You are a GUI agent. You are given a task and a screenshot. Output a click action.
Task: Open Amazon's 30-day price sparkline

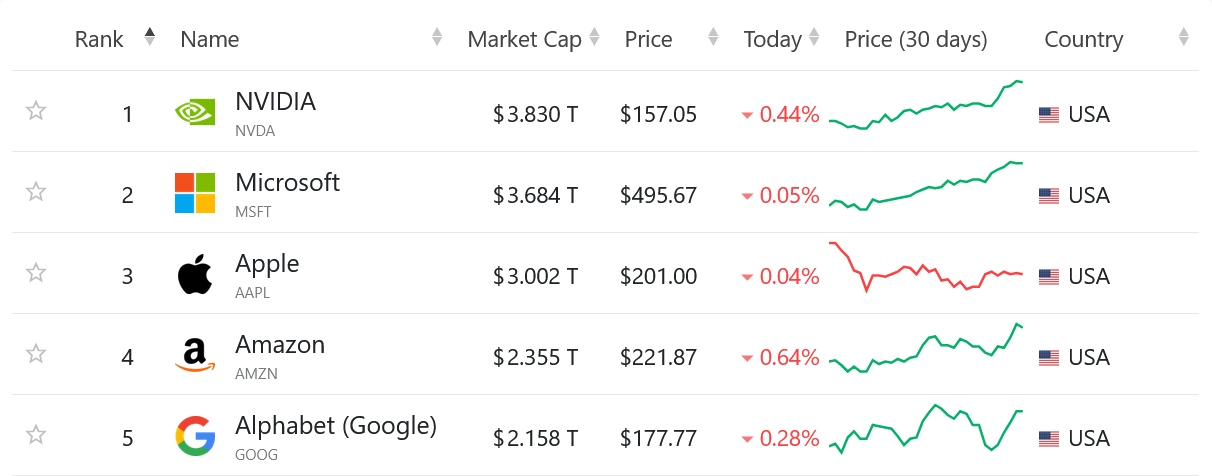926,348
